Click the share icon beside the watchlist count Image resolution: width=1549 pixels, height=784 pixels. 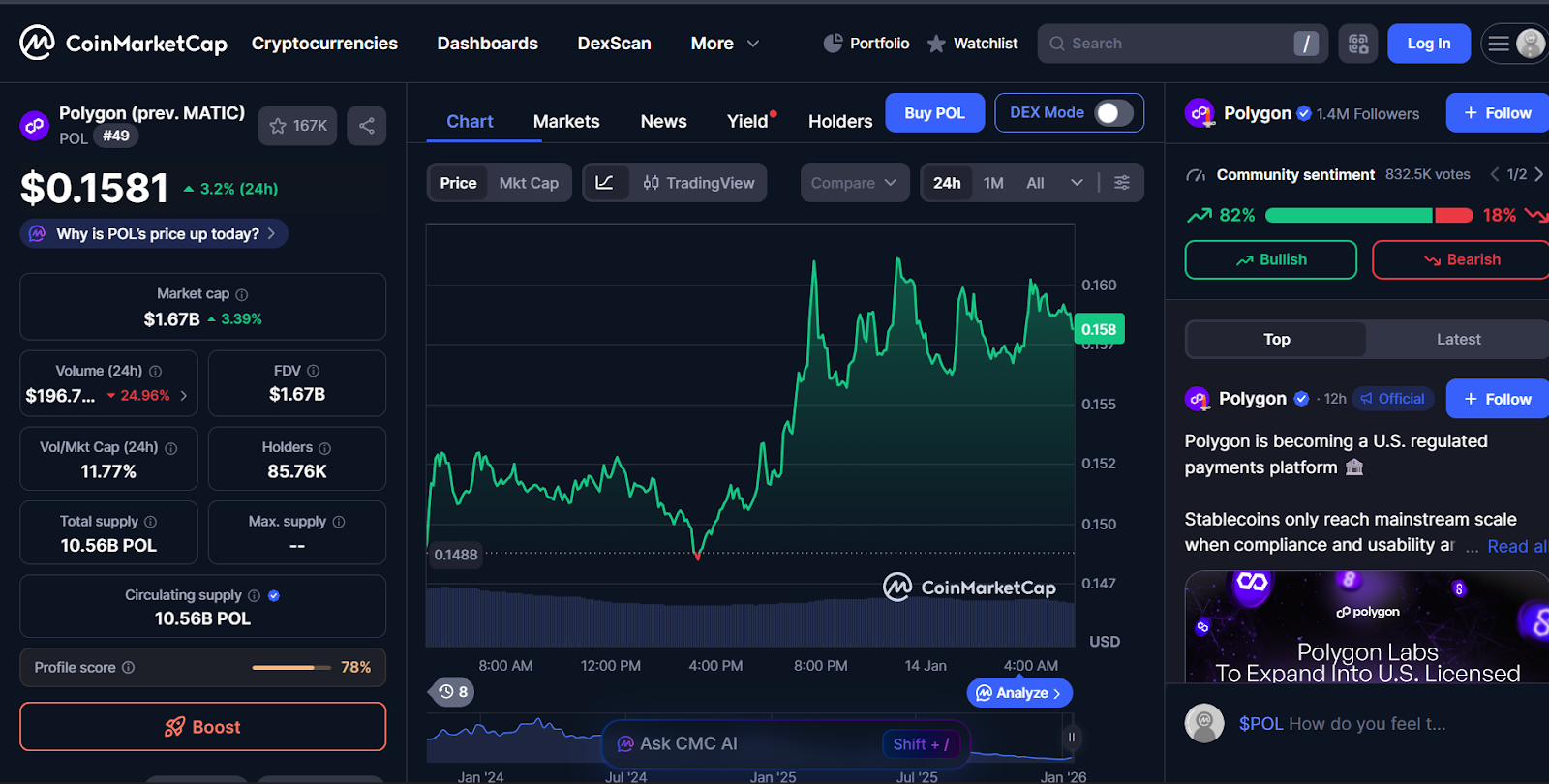point(367,126)
